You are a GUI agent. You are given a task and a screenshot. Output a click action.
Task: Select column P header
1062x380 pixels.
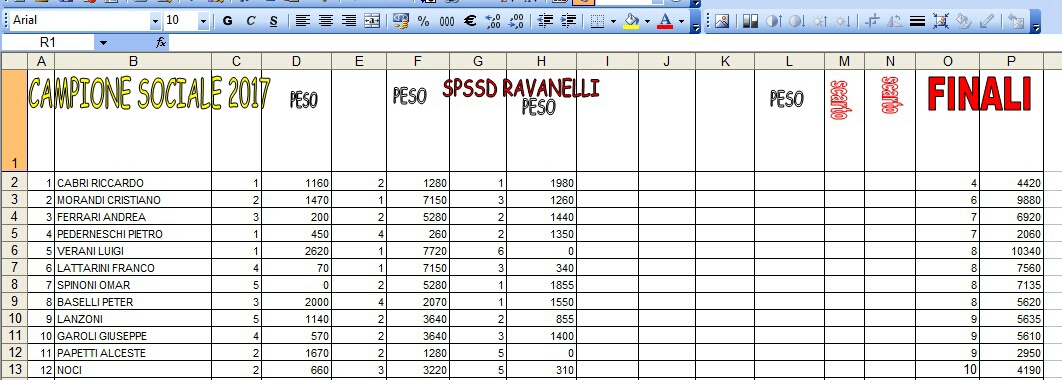coord(1011,61)
